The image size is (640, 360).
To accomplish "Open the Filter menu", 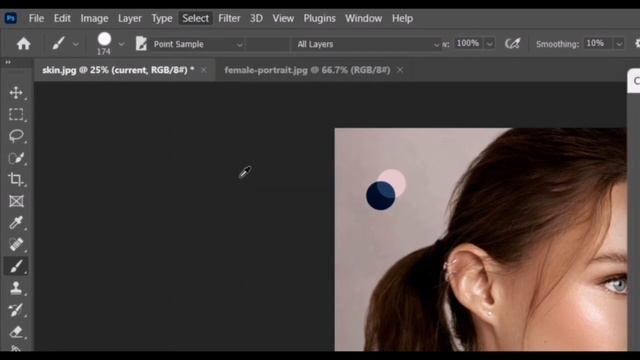I will click(x=229, y=18).
